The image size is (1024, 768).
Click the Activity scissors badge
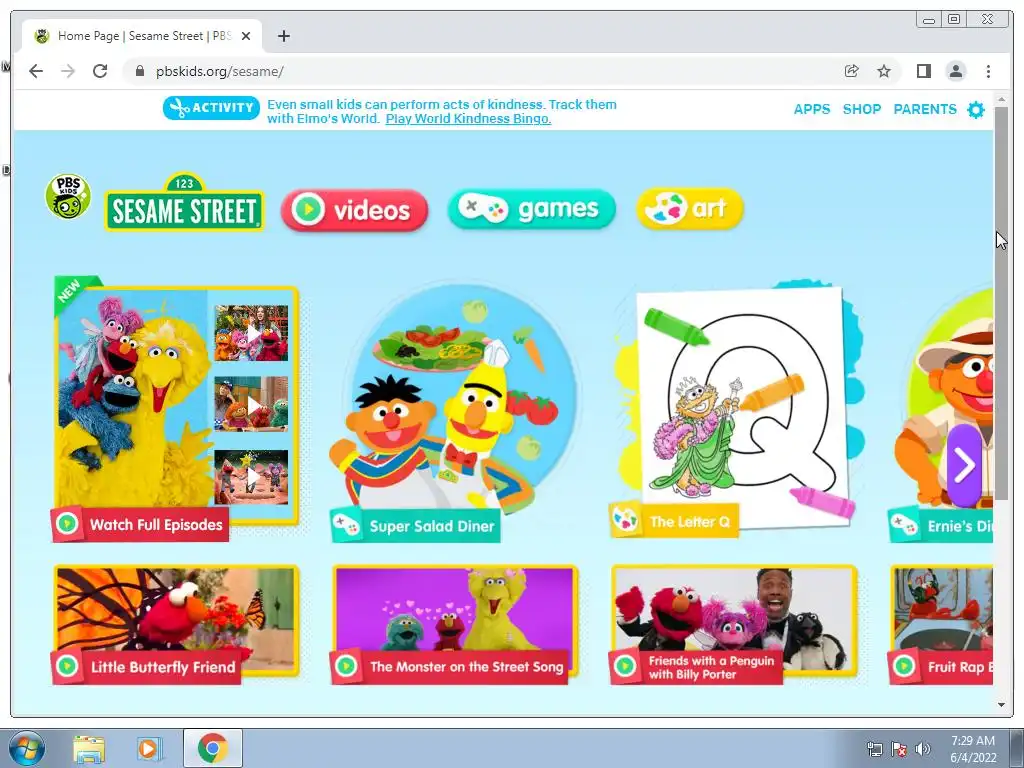click(211, 108)
